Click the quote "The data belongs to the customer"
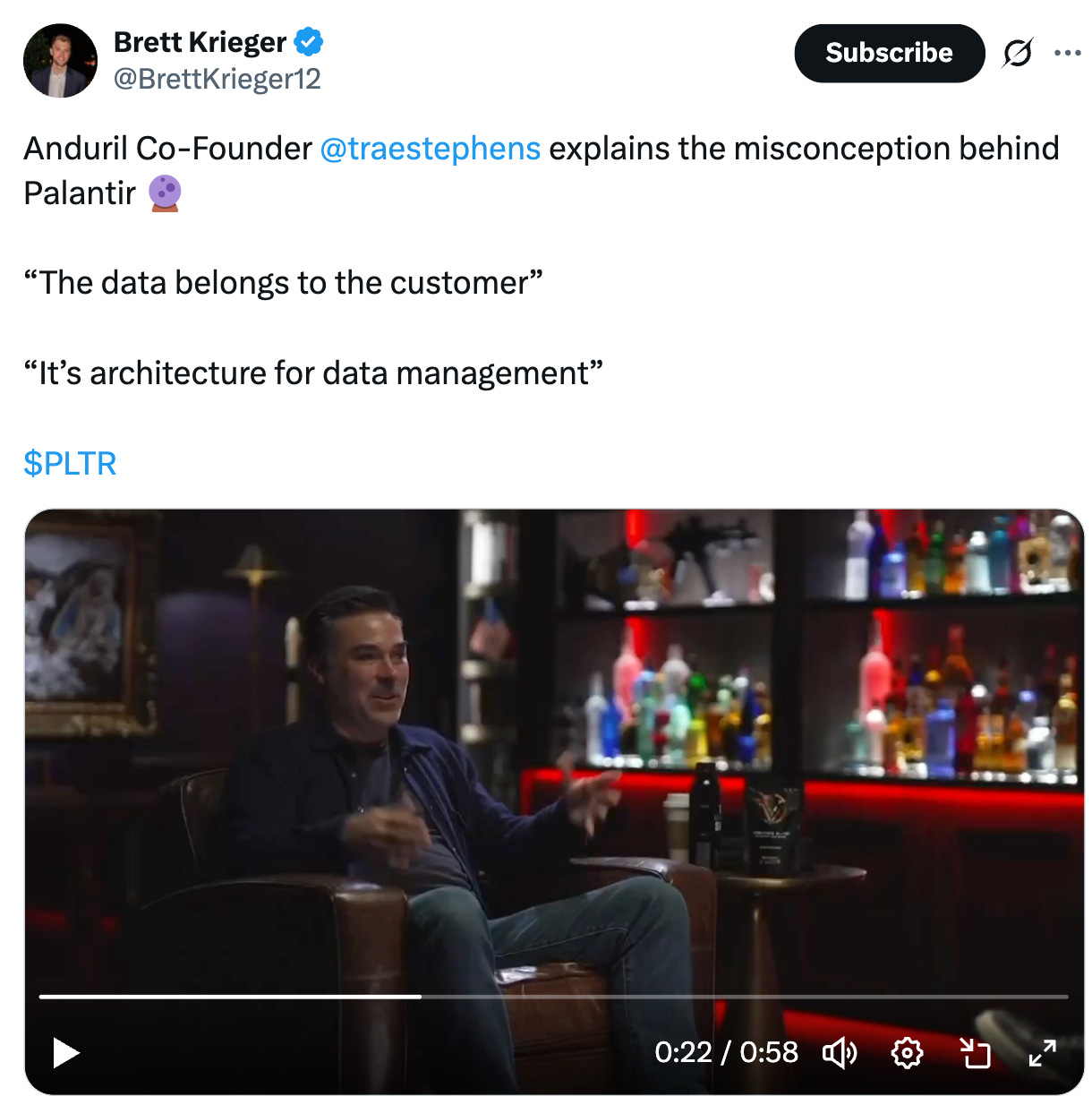 (x=283, y=283)
